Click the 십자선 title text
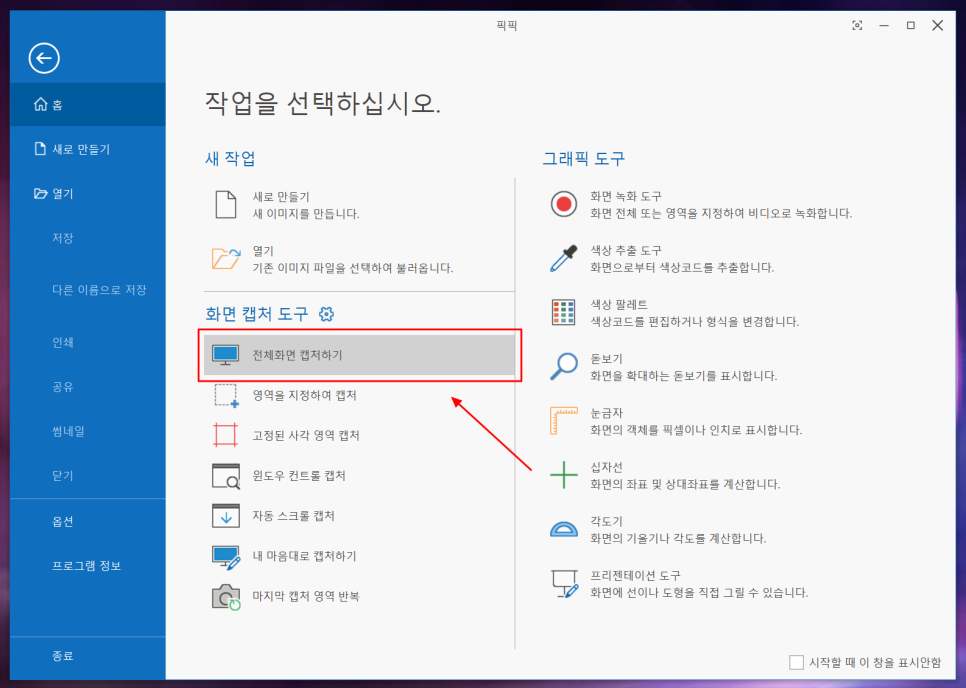 coord(606,467)
